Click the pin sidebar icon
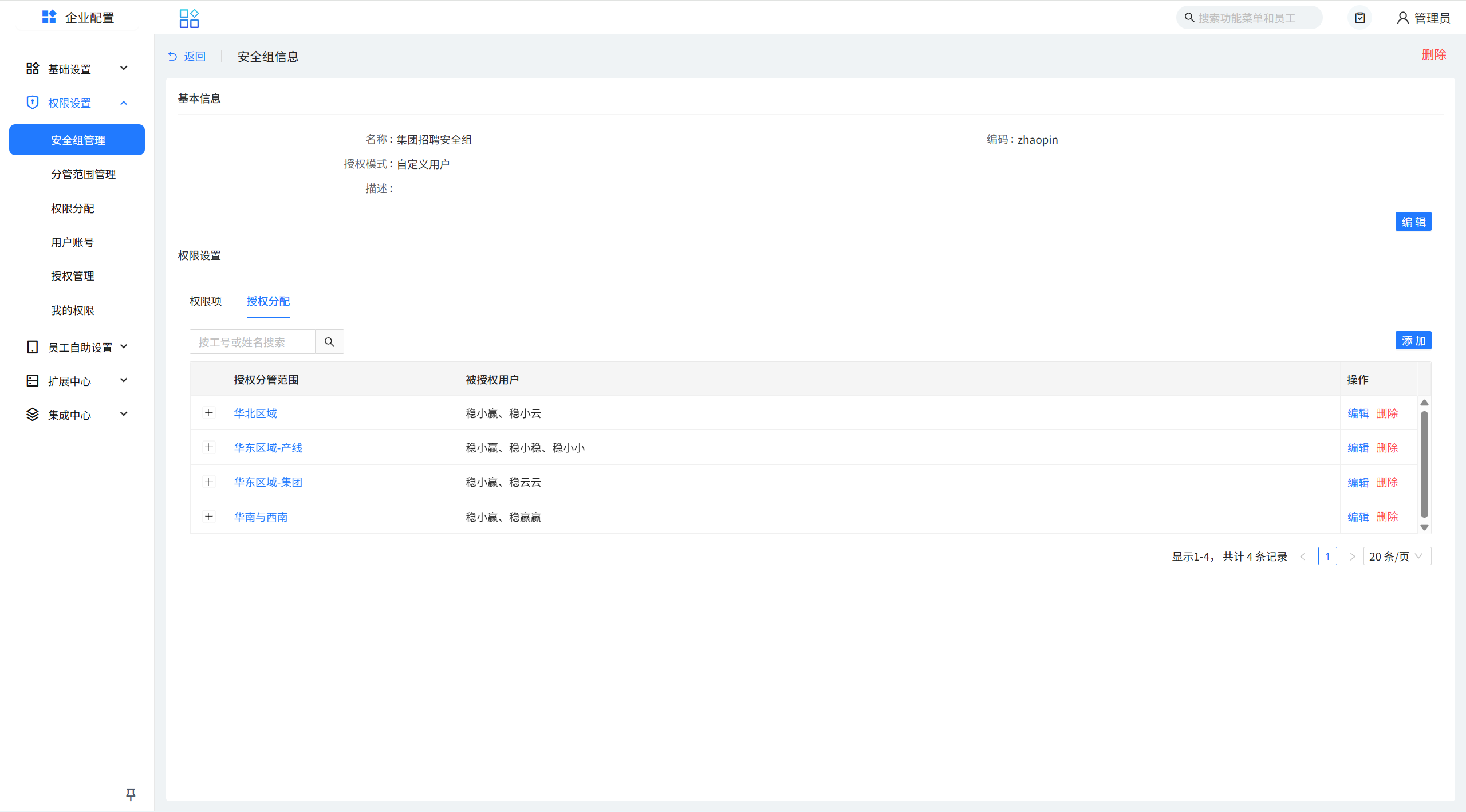The width and height of the screenshot is (1466, 812). click(131, 794)
